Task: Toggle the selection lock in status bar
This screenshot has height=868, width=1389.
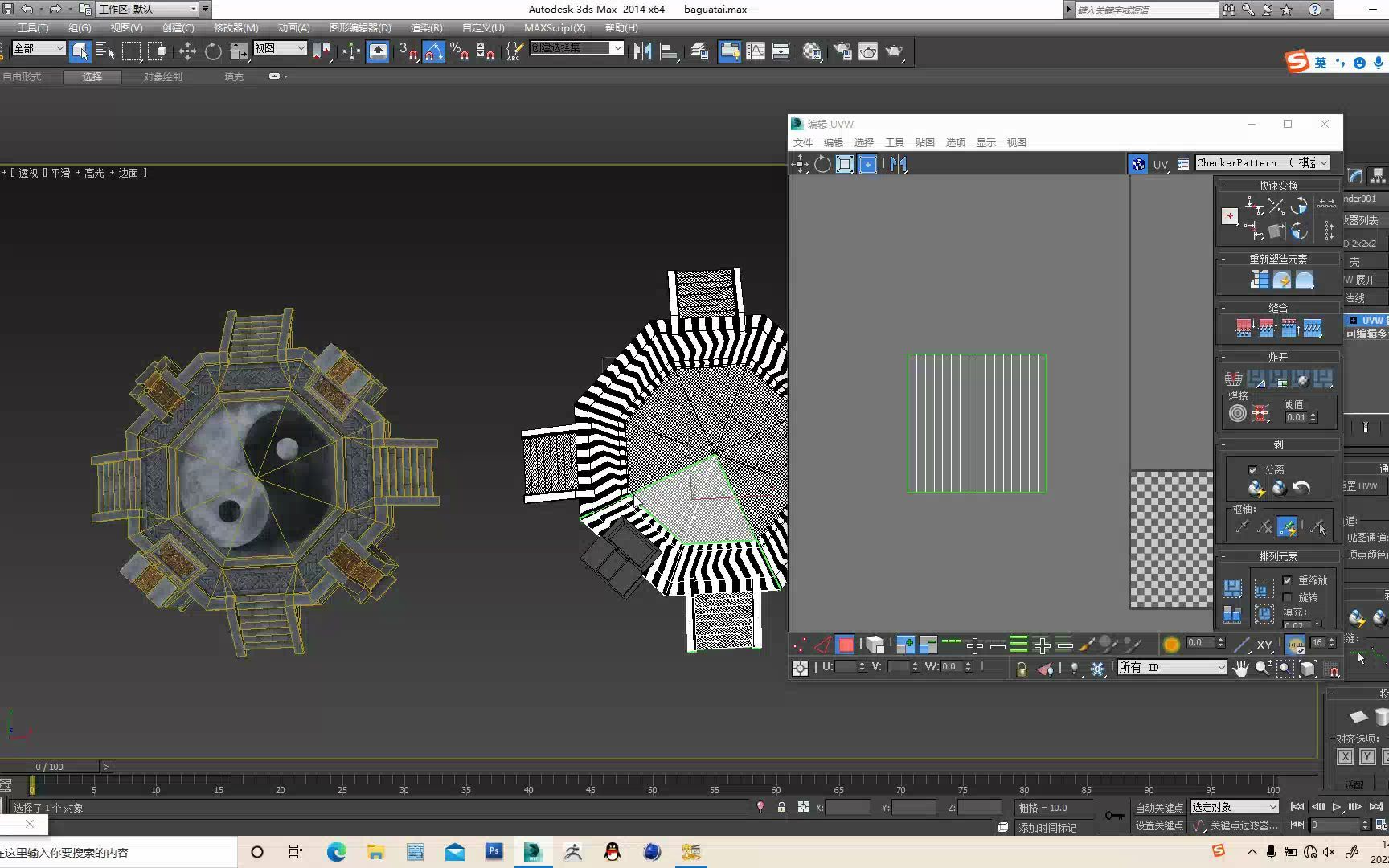Action: pos(781,807)
